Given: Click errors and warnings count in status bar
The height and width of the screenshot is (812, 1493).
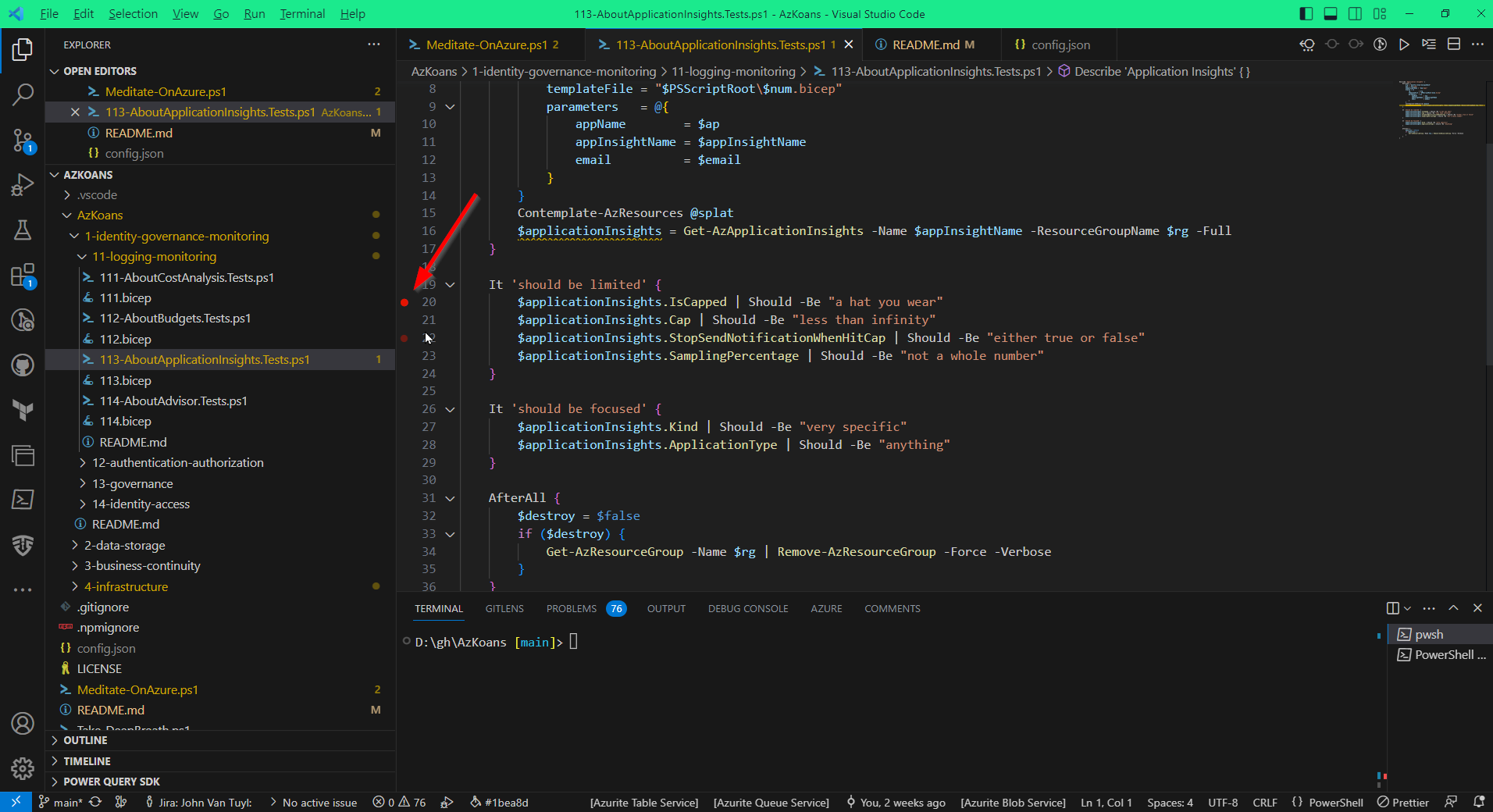Looking at the screenshot, I should coord(399,802).
